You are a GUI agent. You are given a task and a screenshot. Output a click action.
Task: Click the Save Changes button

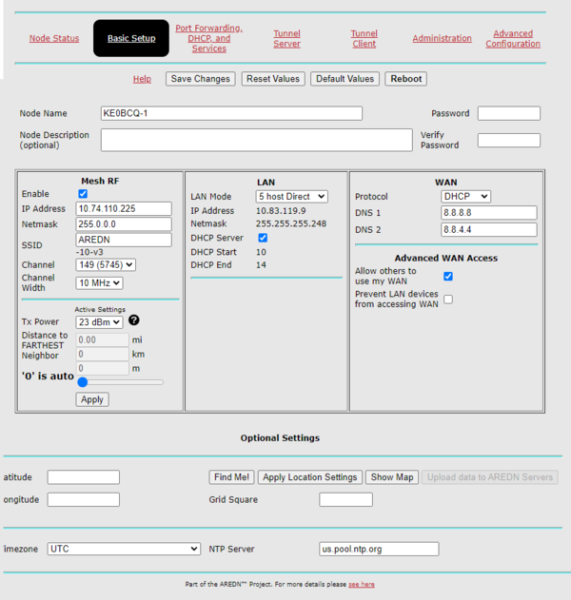click(x=201, y=79)
